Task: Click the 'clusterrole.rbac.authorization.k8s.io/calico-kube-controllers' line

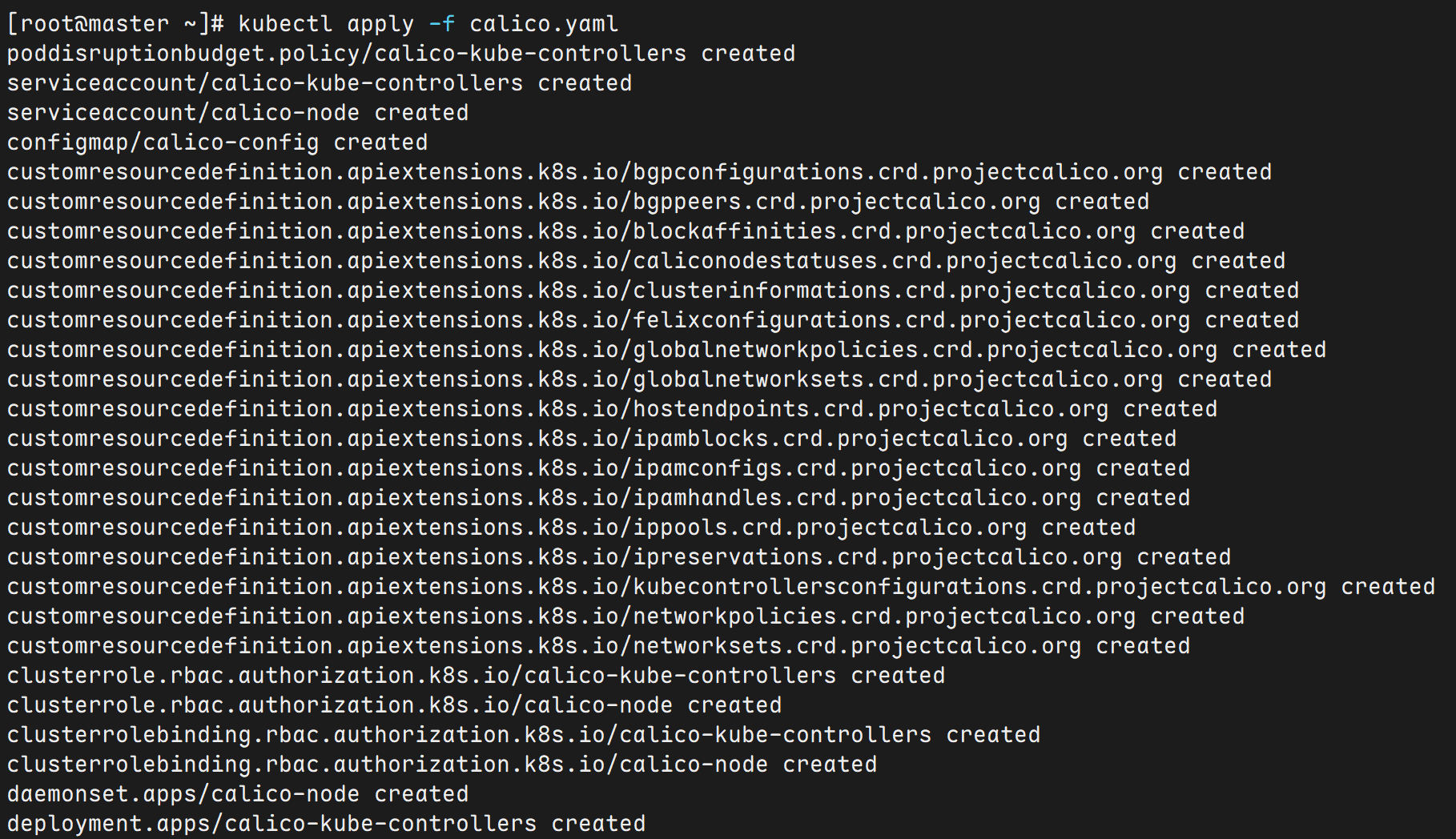Action: [x=476, y=676]
